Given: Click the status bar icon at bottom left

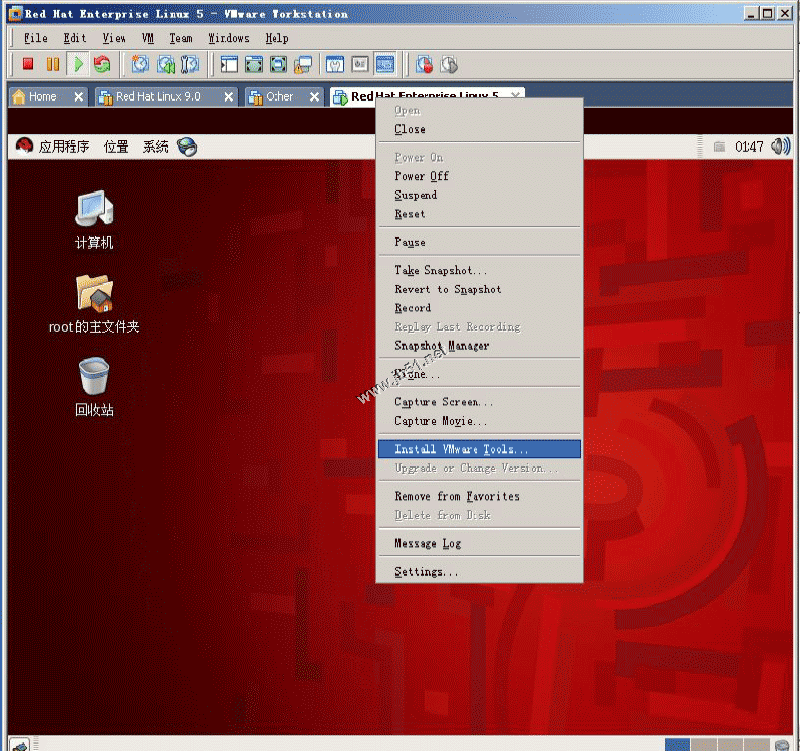Looking at the screenshot, I should [x=19, y=744].
